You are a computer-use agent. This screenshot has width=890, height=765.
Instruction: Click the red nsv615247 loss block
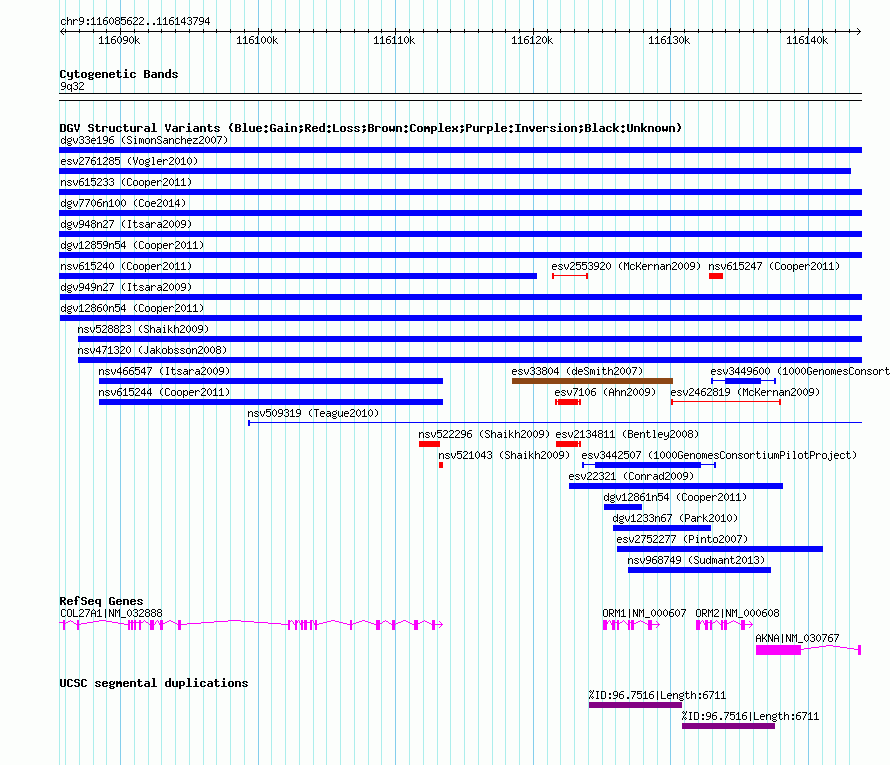click(716, 276)
